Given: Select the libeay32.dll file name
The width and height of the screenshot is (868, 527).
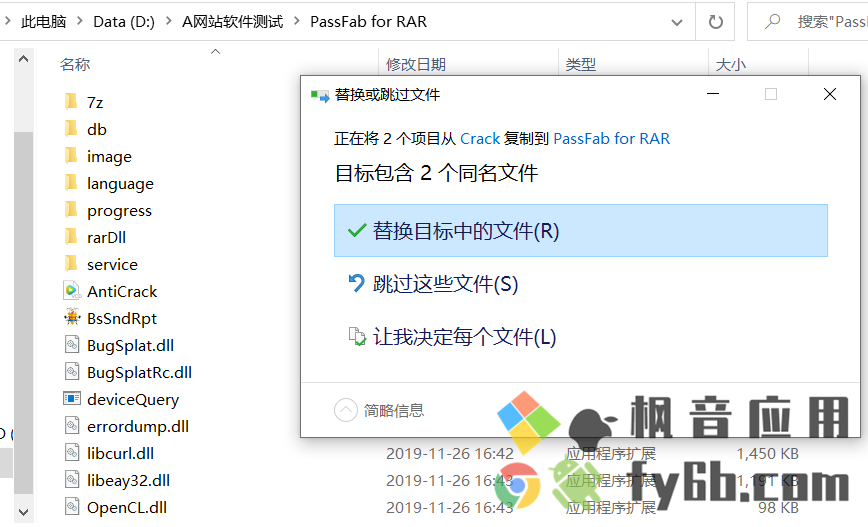Looking at the screenshot, I should (x=128, y=480).
